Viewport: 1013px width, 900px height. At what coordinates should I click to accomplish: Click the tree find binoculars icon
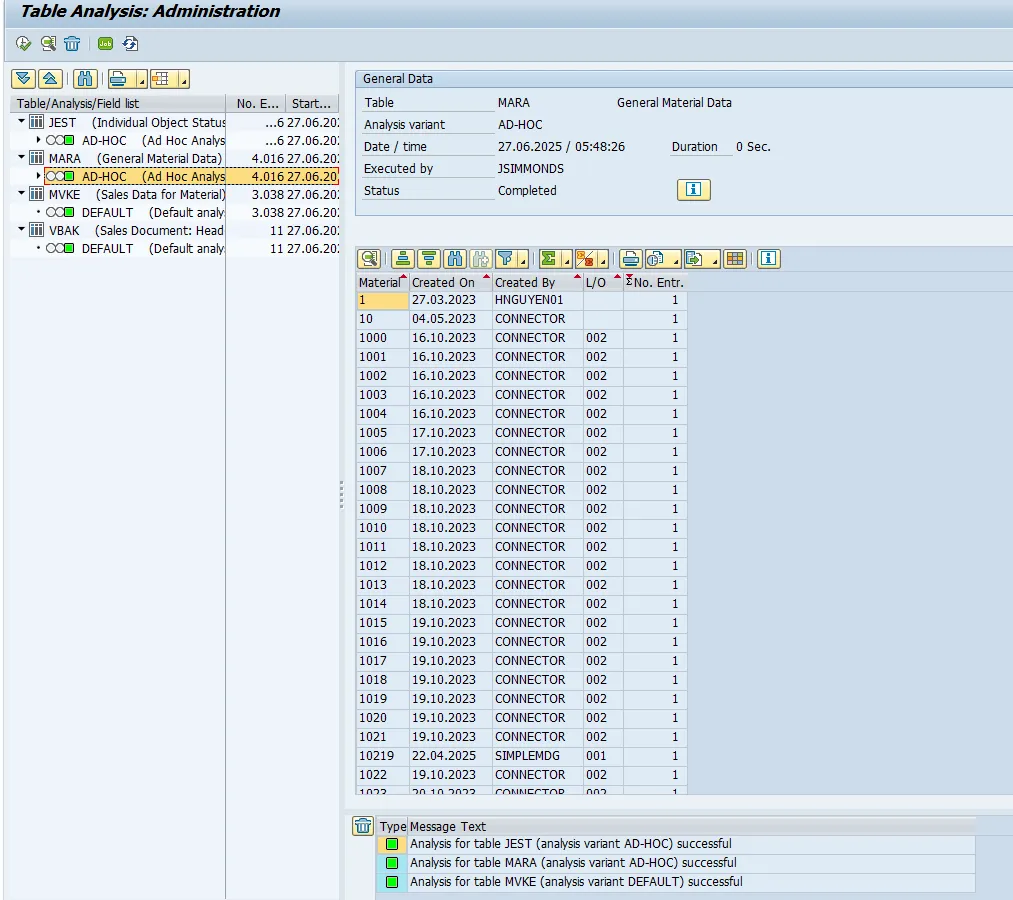tap(85, 79)
